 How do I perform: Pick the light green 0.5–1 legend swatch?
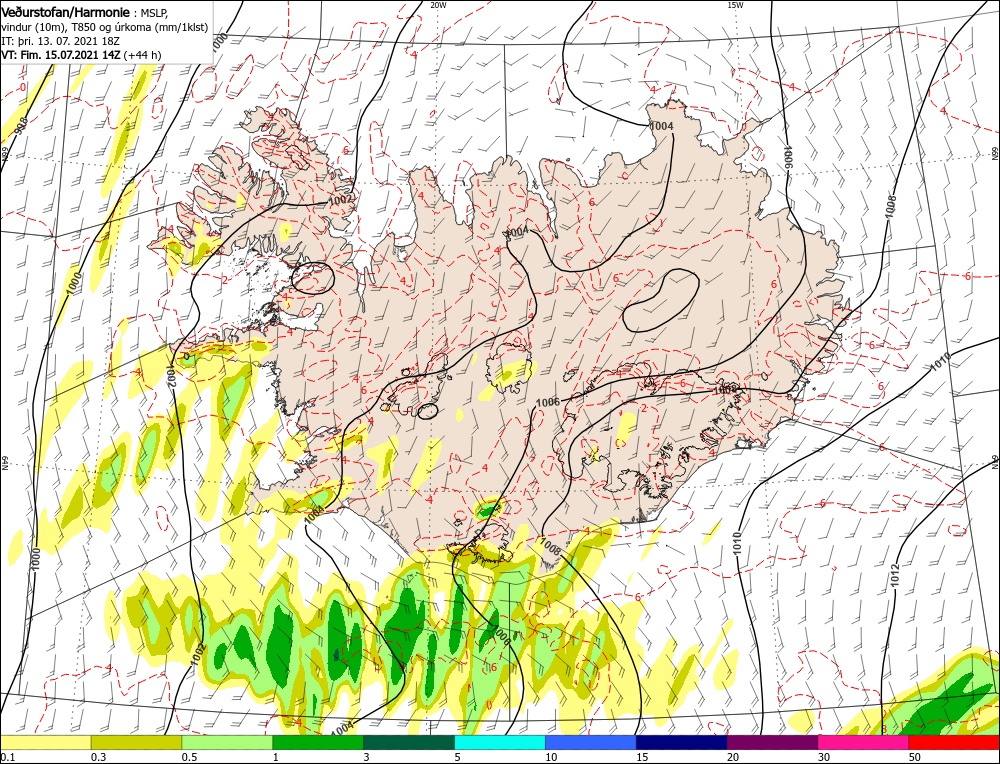coord(227,742)
